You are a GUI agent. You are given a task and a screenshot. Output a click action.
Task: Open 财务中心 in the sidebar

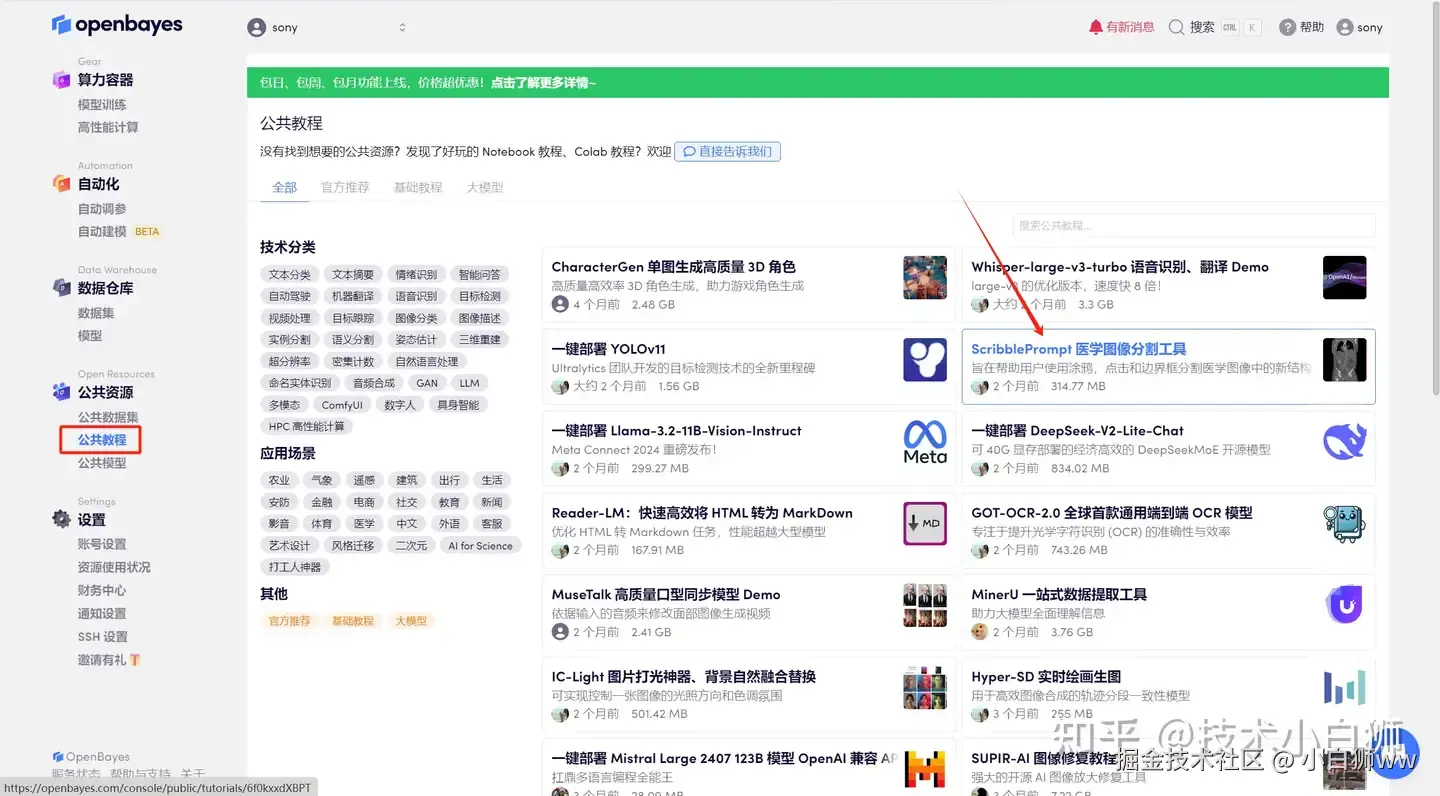102,590
